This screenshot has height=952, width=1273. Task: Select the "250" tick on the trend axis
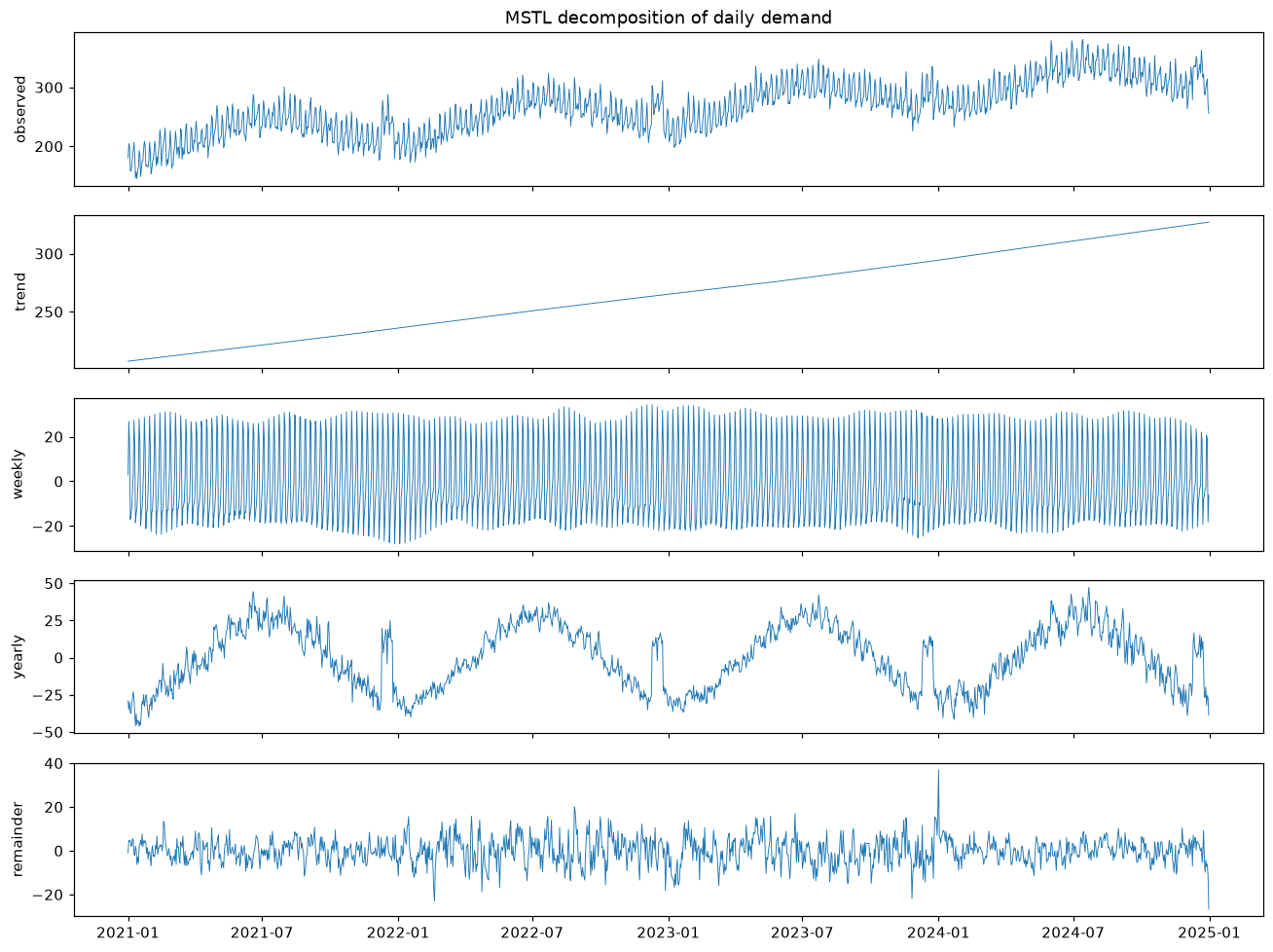51,312
